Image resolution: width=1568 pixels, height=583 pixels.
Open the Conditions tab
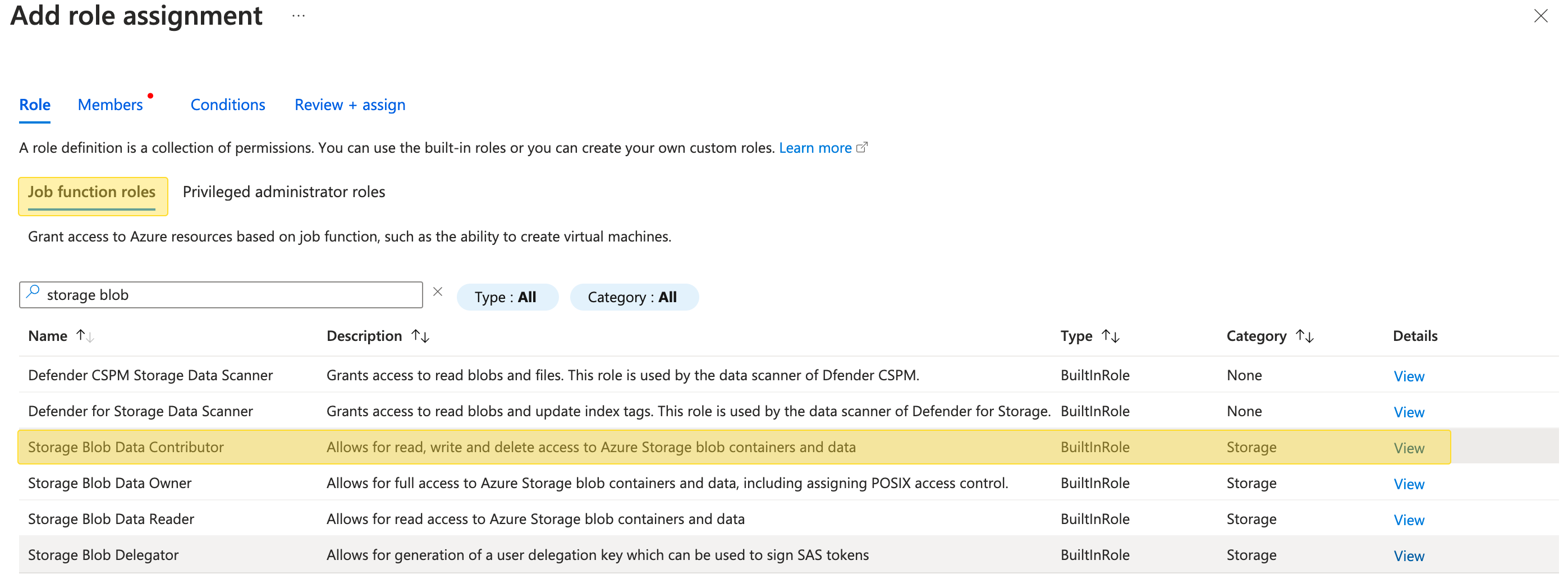point(228,105)
